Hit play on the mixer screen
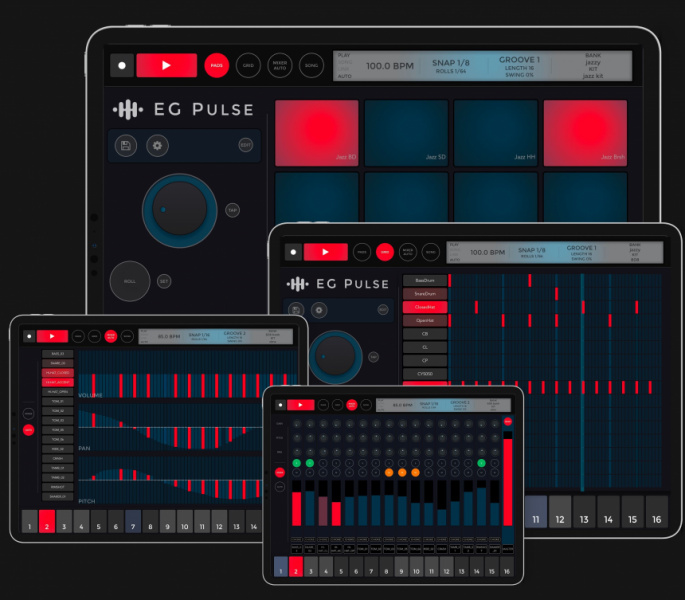 coord(301,405)
